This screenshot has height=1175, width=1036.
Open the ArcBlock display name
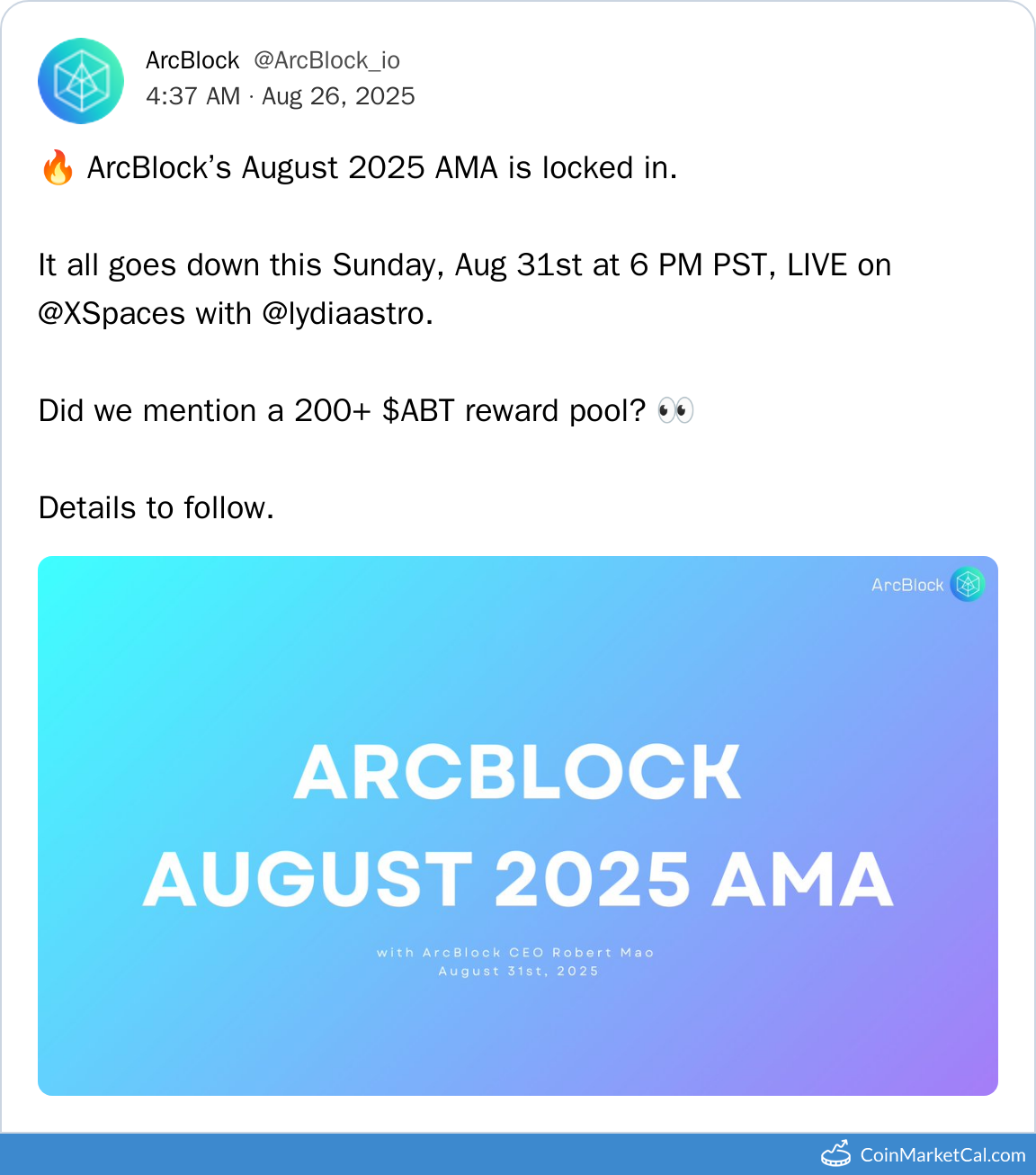[x=192, y=60]
